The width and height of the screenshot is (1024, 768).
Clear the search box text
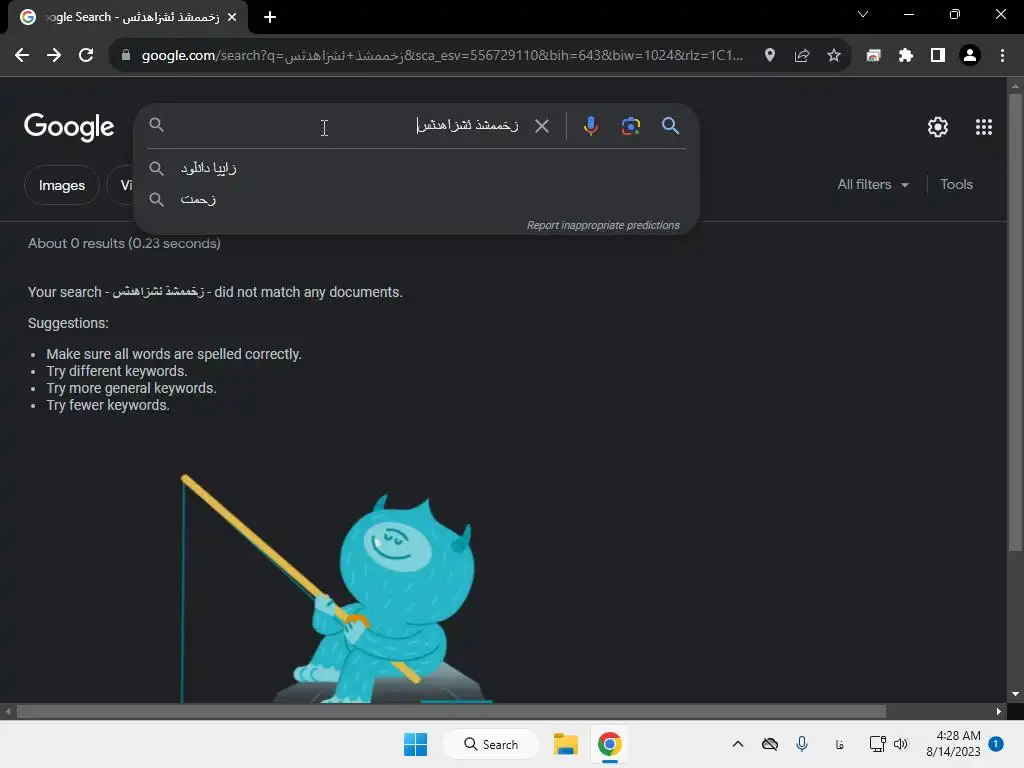541,125
